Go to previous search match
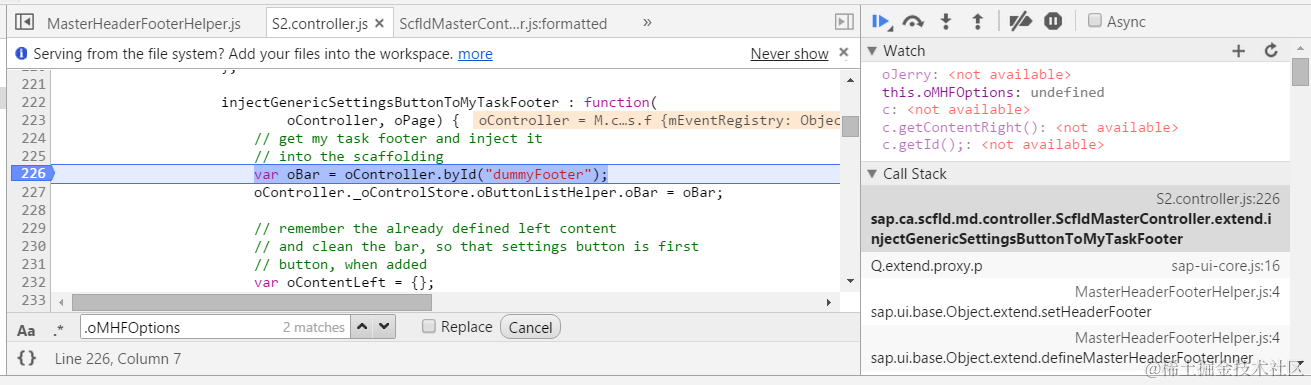Viewport: 1311px width, 385px height. pyautogui.click(x=363, y=327)
